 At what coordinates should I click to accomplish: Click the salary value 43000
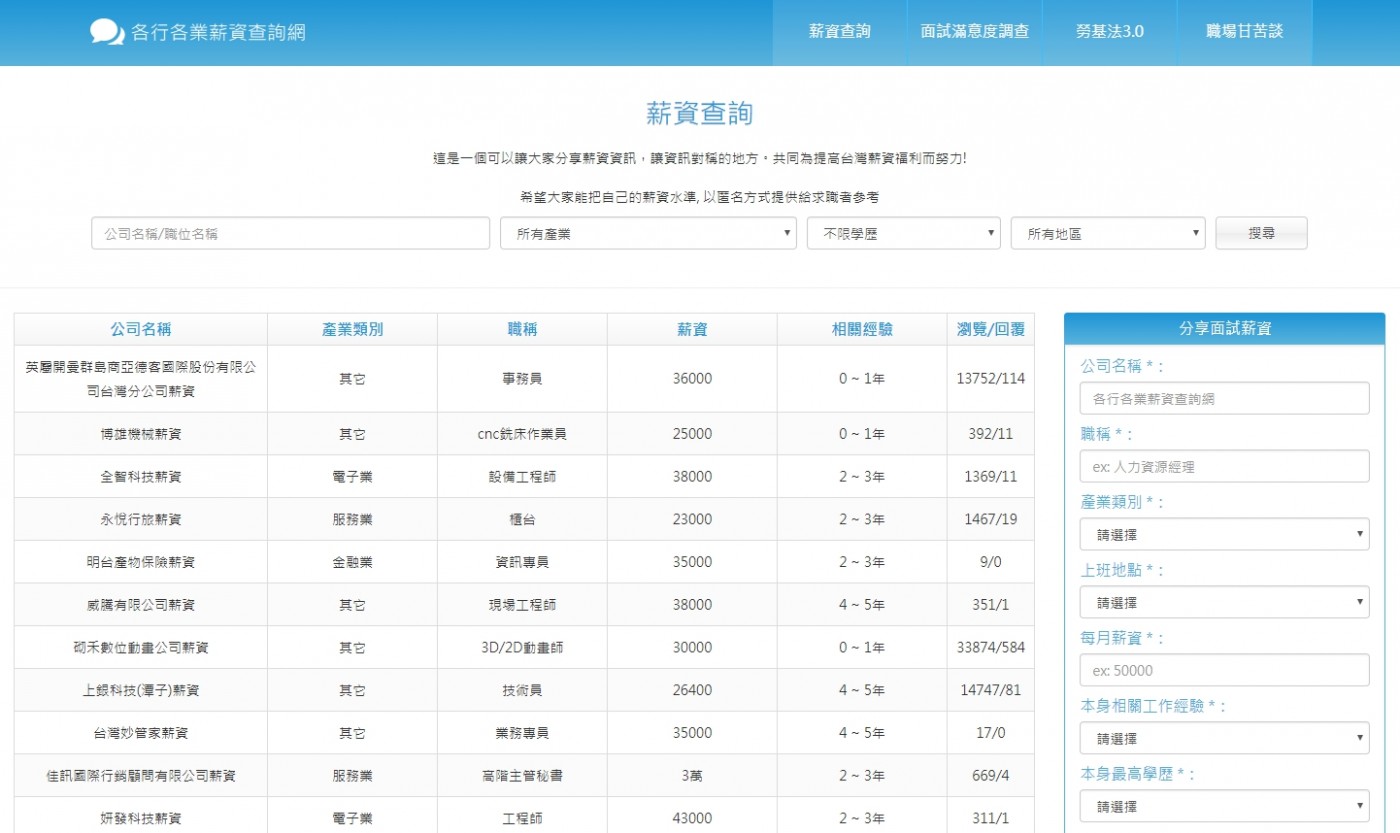(692, 818)
